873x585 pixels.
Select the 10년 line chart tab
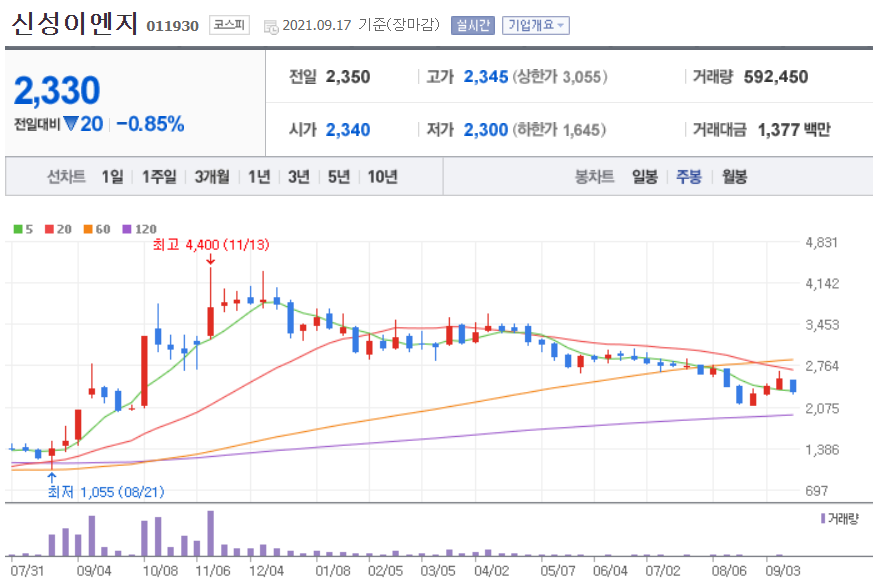382,176
